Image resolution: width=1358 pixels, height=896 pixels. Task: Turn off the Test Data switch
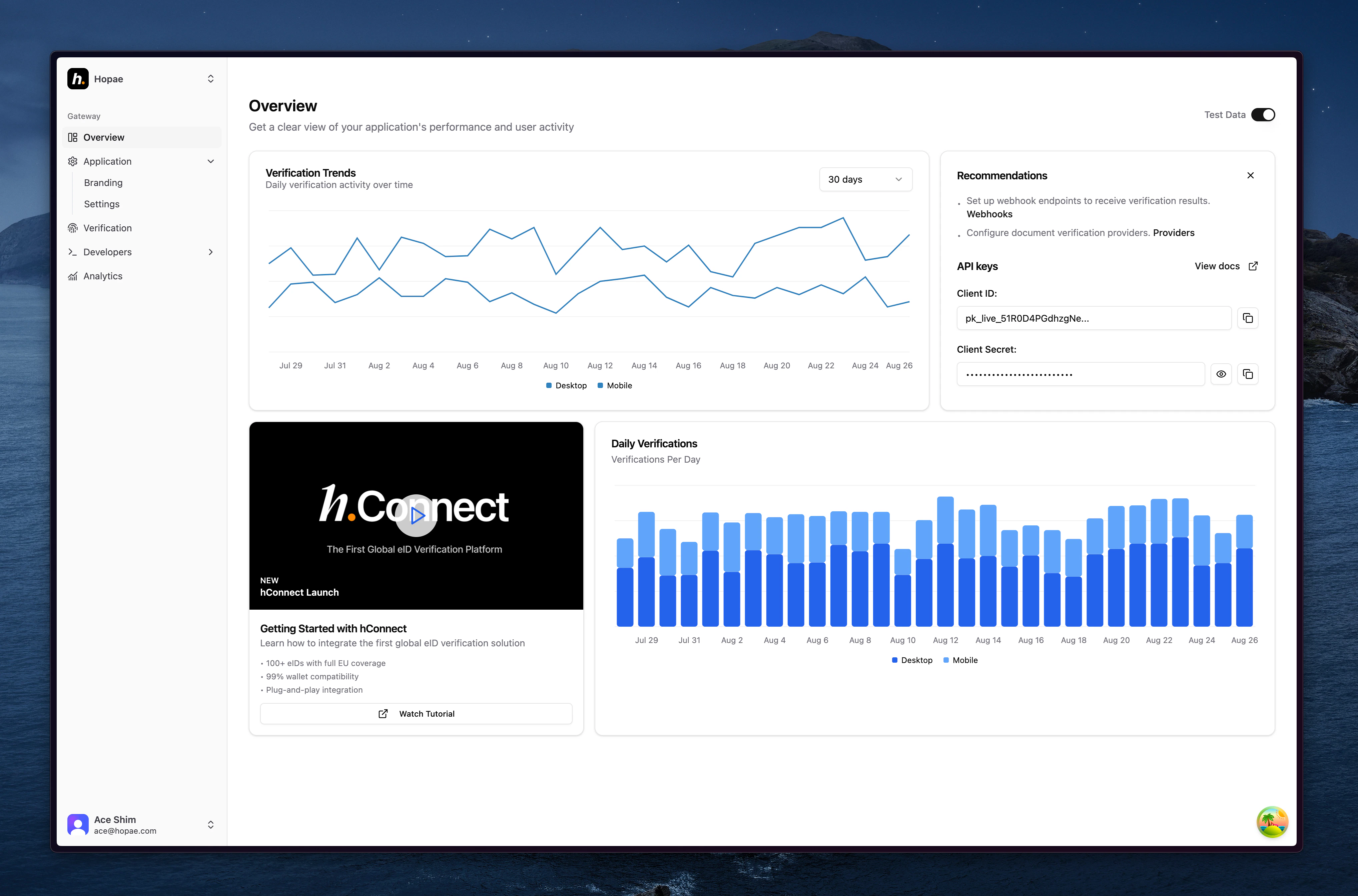point(1263,115)
